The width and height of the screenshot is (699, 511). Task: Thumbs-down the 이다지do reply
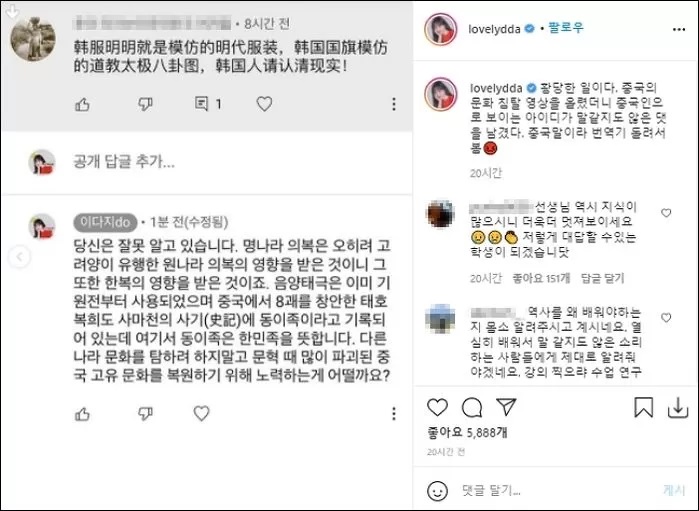145,414
